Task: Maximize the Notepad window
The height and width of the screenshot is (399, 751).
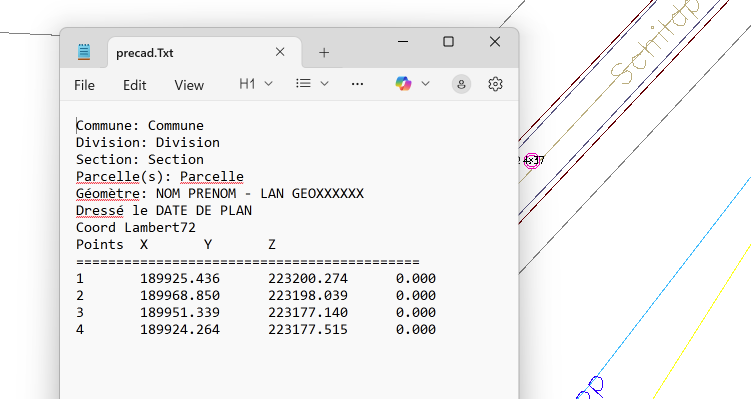Action: 448,42
